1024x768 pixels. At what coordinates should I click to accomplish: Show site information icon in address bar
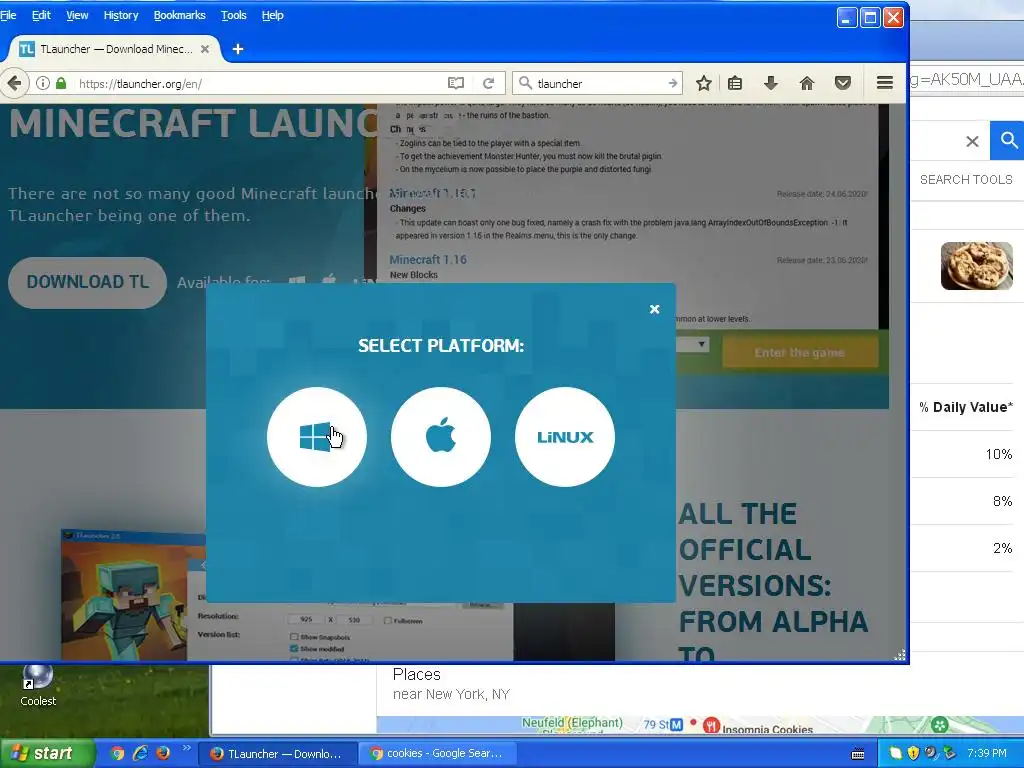[x=43, y=83]
